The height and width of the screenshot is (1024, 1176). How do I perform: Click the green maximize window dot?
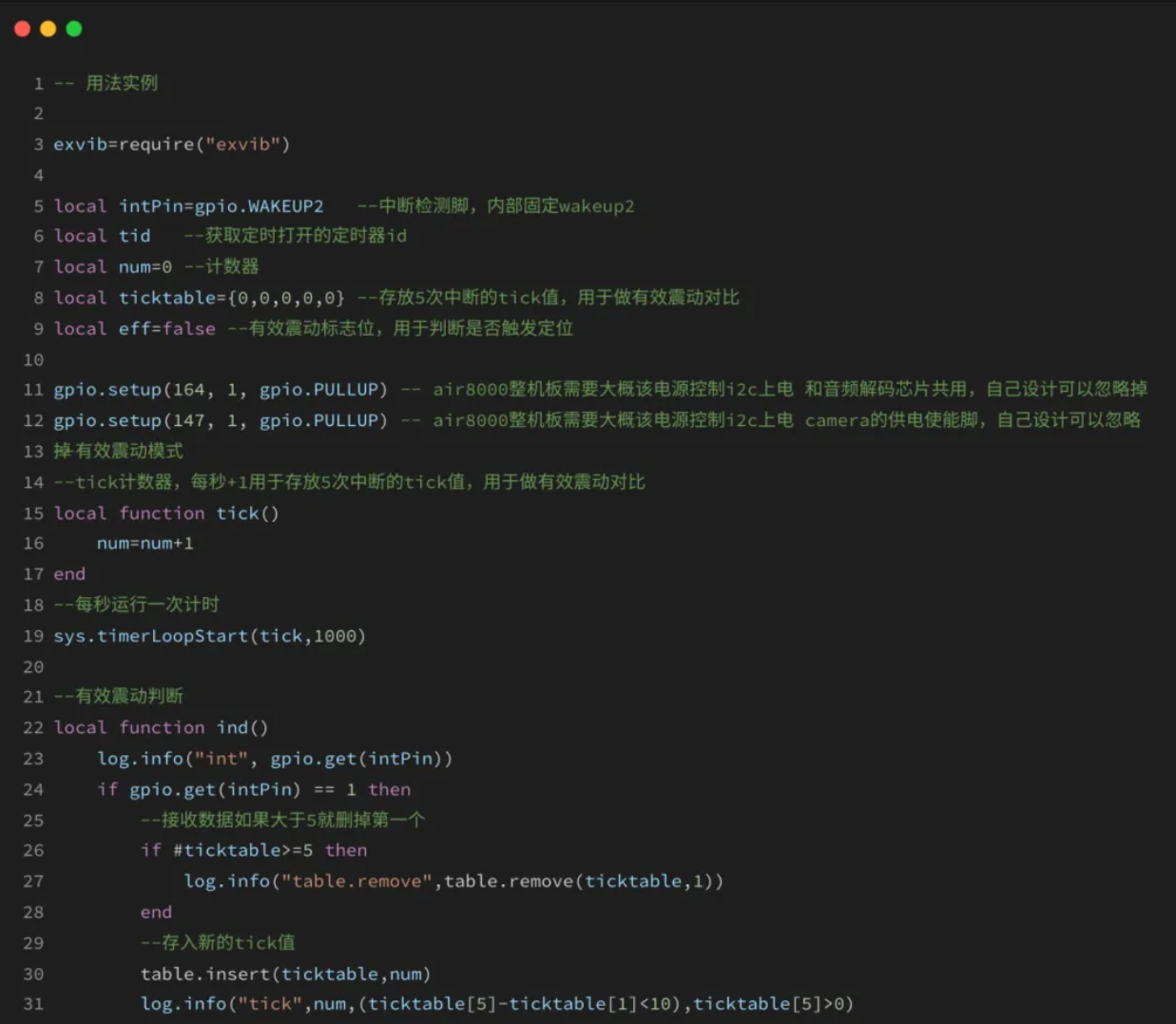click(74, 29)
